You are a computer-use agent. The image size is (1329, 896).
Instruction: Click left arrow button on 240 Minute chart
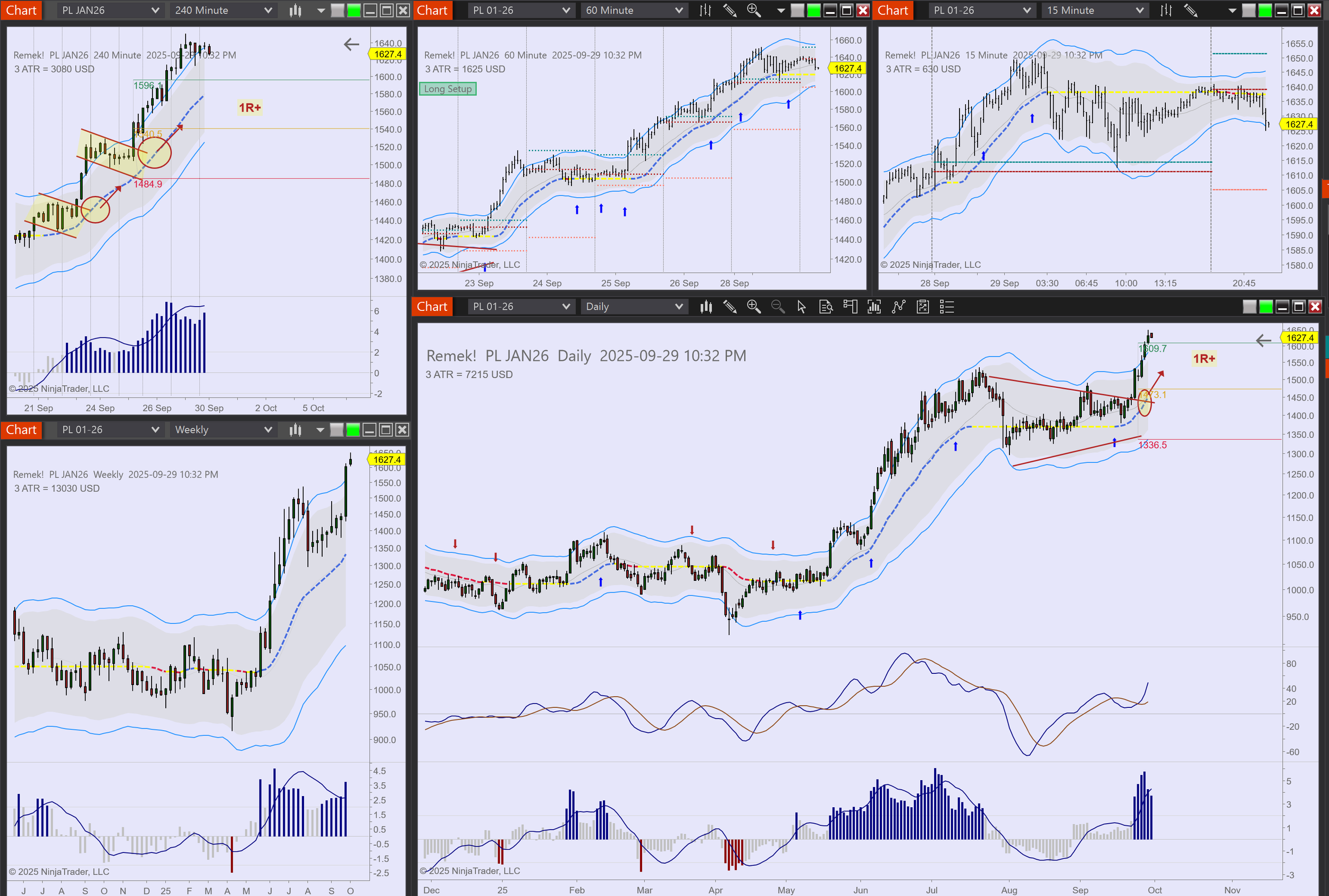351,44
